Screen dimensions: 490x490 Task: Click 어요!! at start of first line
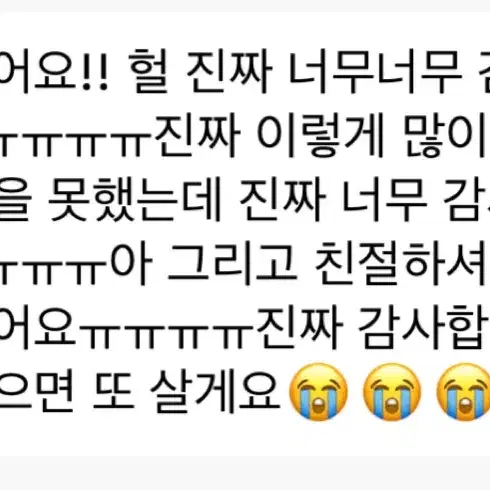pos(53,71)
